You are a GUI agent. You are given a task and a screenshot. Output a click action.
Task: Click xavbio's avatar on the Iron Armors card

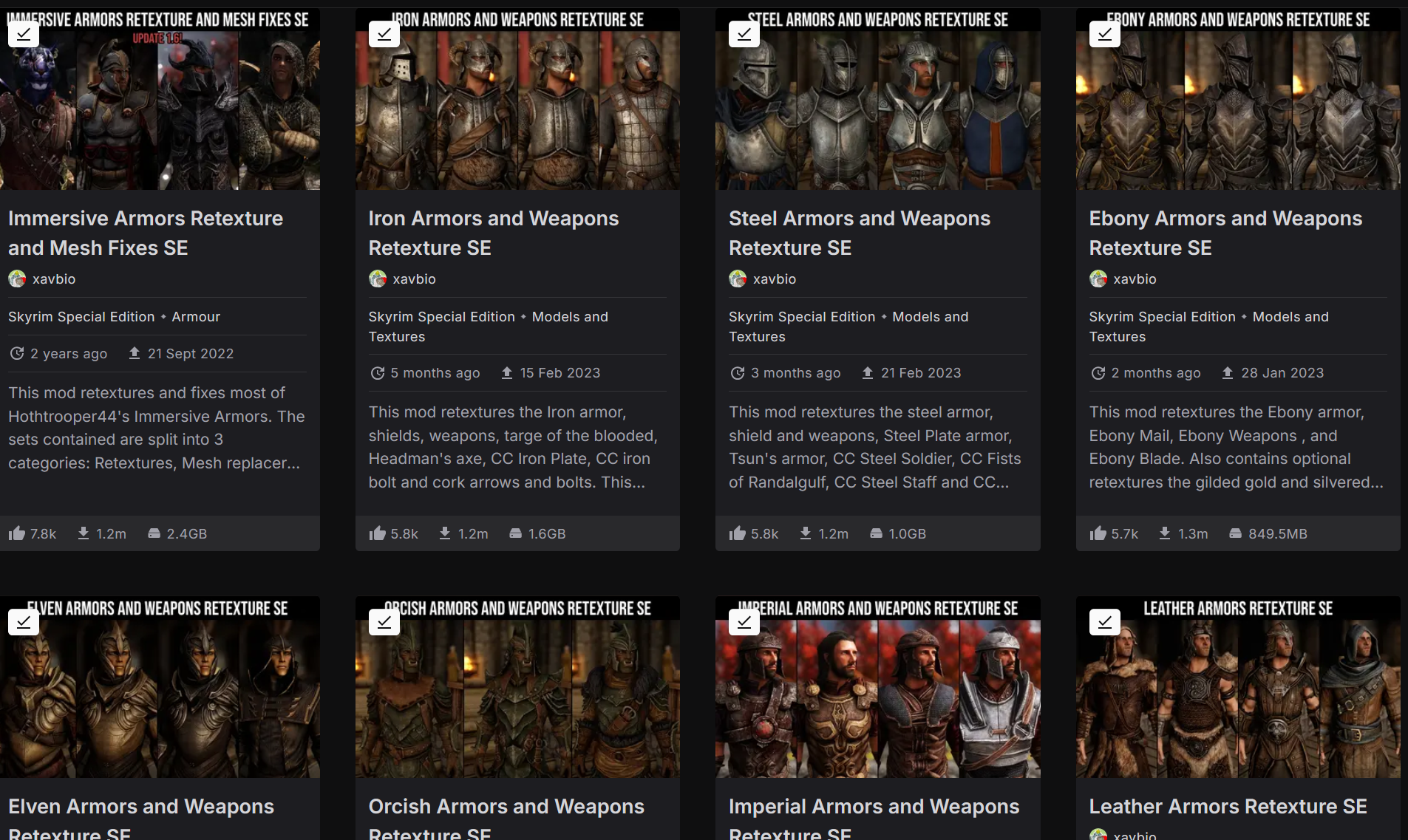click(378, 279)
